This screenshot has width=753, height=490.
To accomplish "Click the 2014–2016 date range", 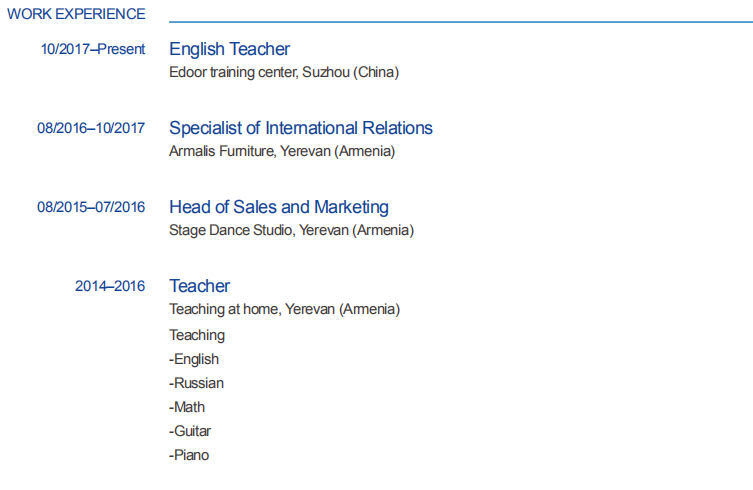I will 110,286.
